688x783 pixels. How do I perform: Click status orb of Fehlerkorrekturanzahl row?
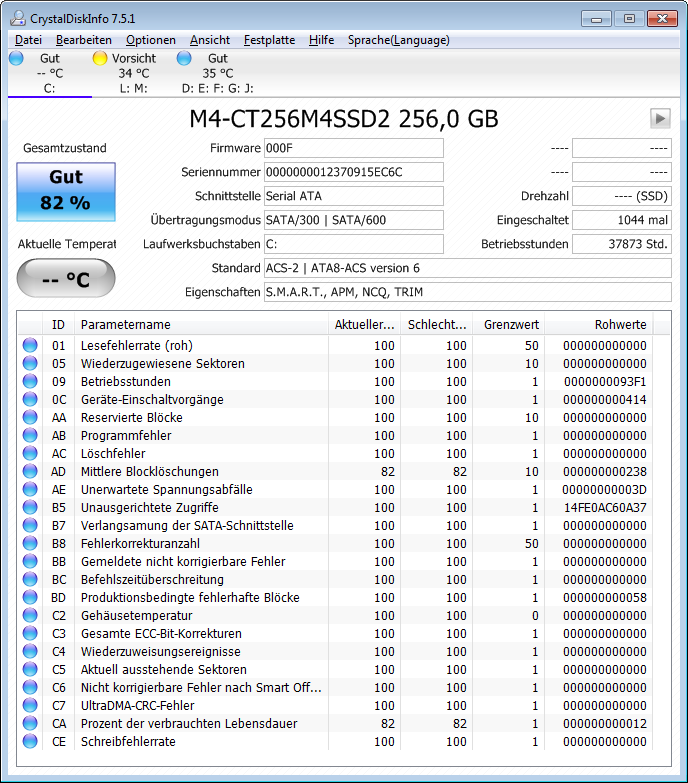(30, 543)
